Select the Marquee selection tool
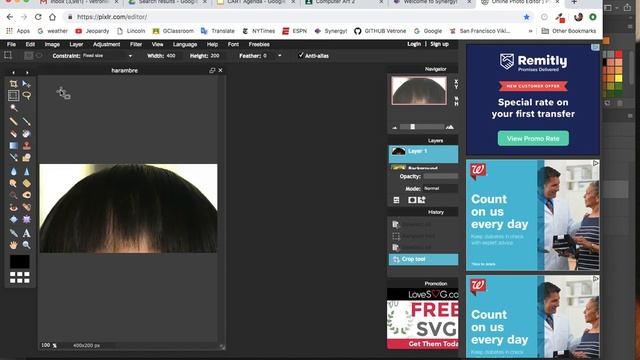 tap(13, 96)
